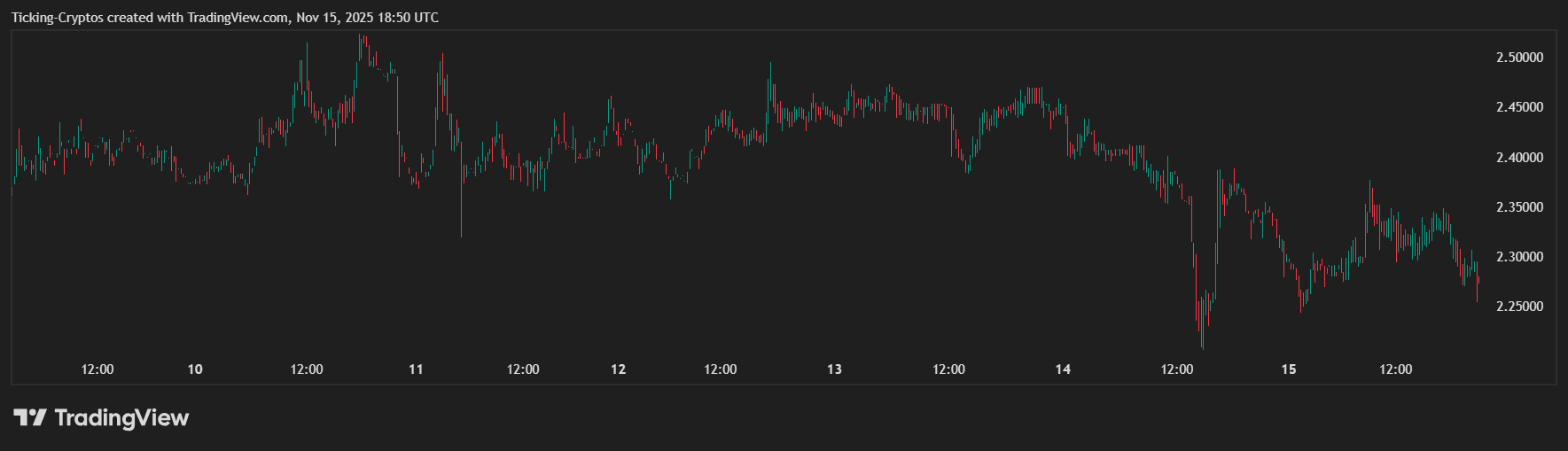
Task: Click the 12:00 label between days 10 and 11
Action: click(x=307, y=369)
